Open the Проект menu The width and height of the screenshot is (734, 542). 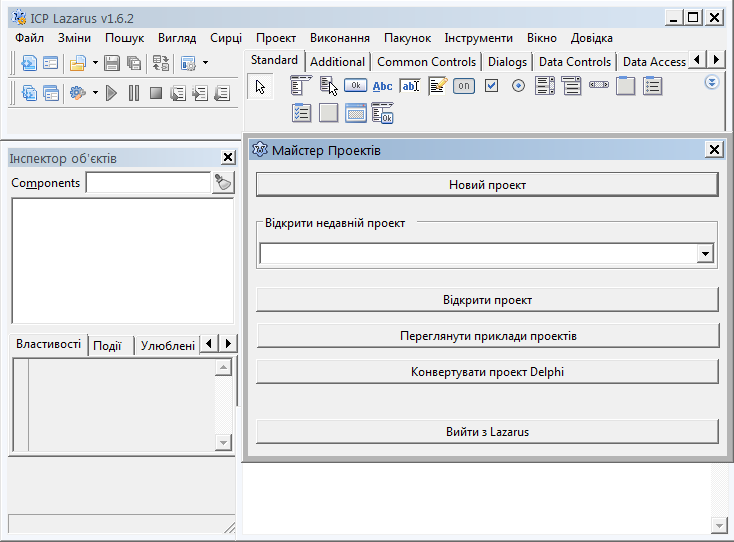[x=276, y=38]
